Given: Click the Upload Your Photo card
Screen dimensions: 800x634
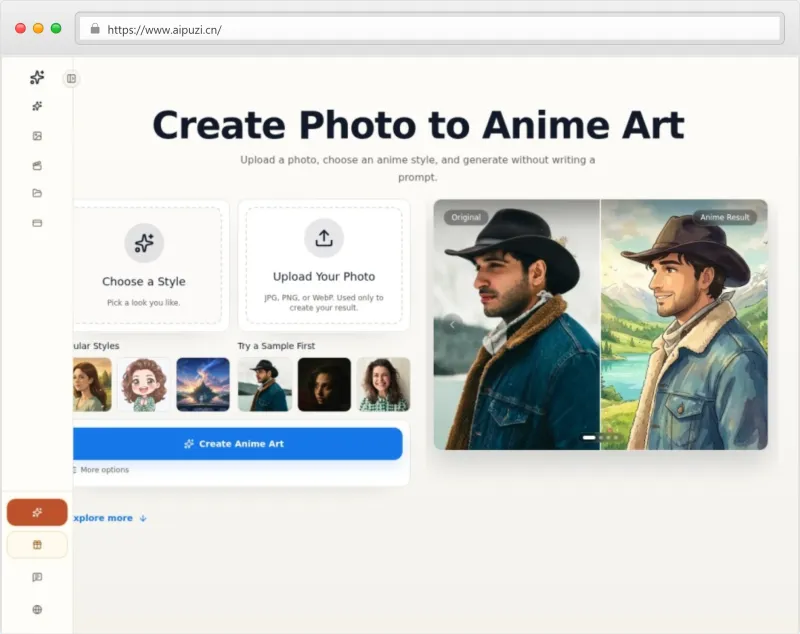Looking at the screenshot, I should pos(324,265).
